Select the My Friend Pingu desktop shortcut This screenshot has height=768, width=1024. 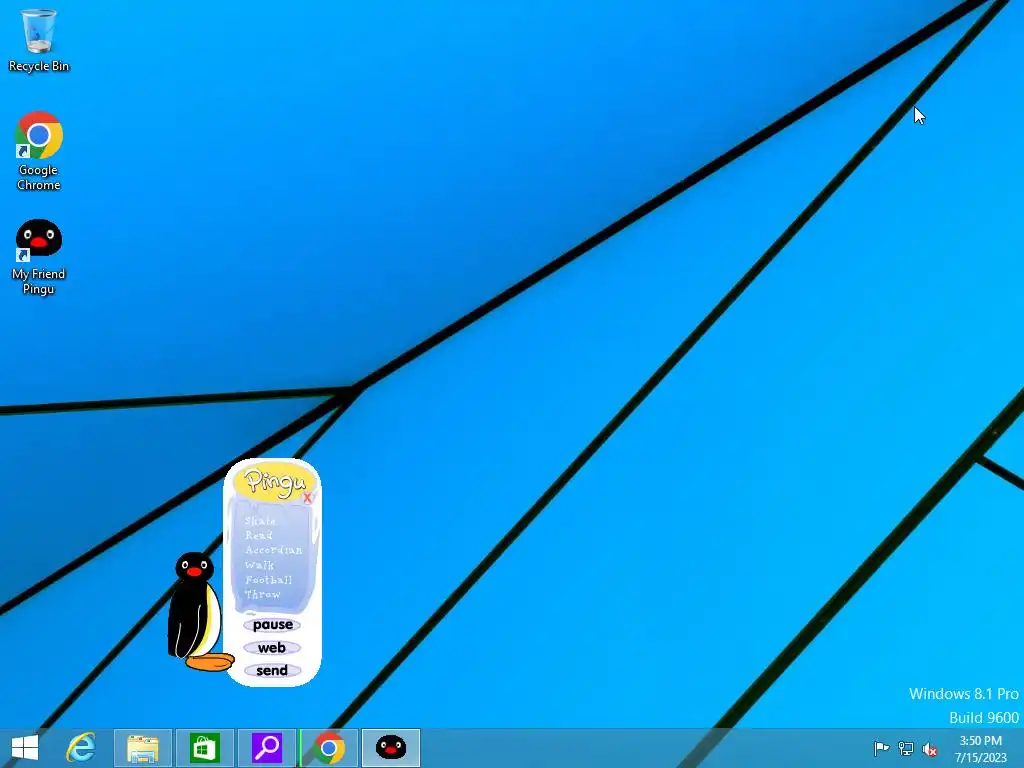click(x=39, y=257)
